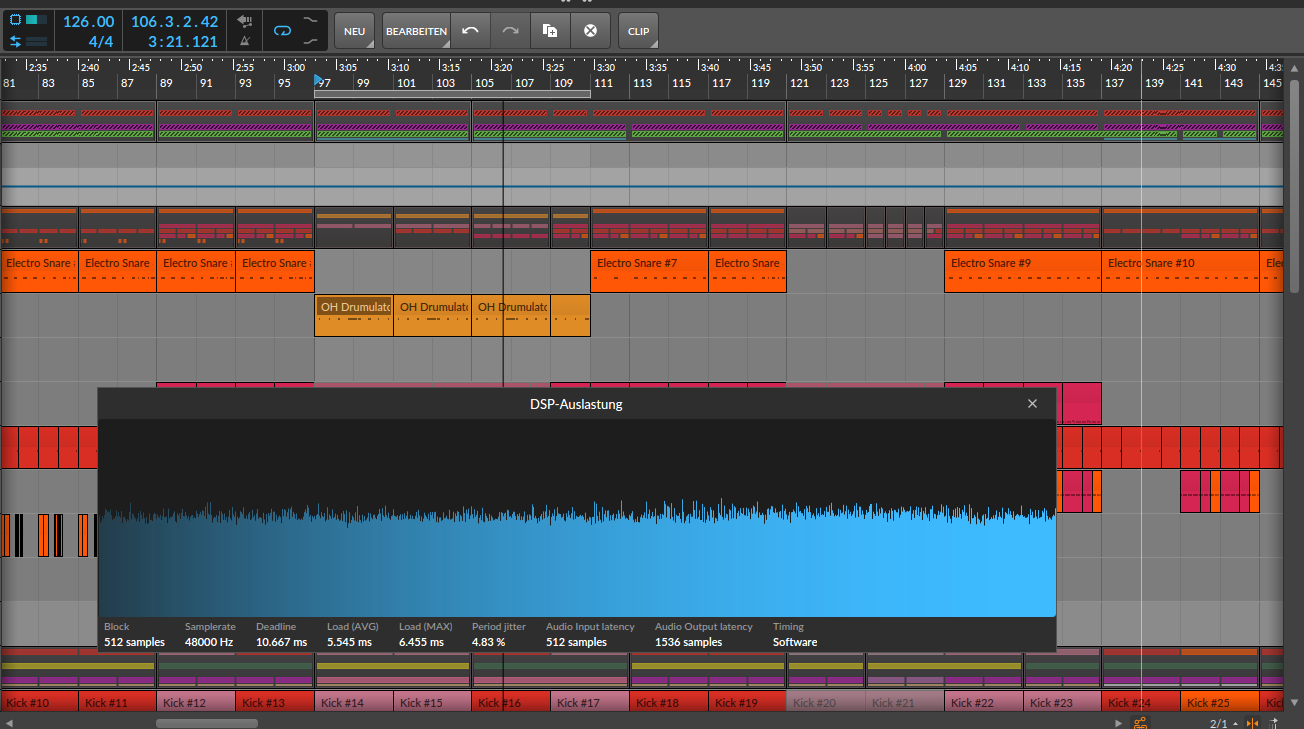
Task: Select the Kick #25 clip
Action: coord(1219,702)
